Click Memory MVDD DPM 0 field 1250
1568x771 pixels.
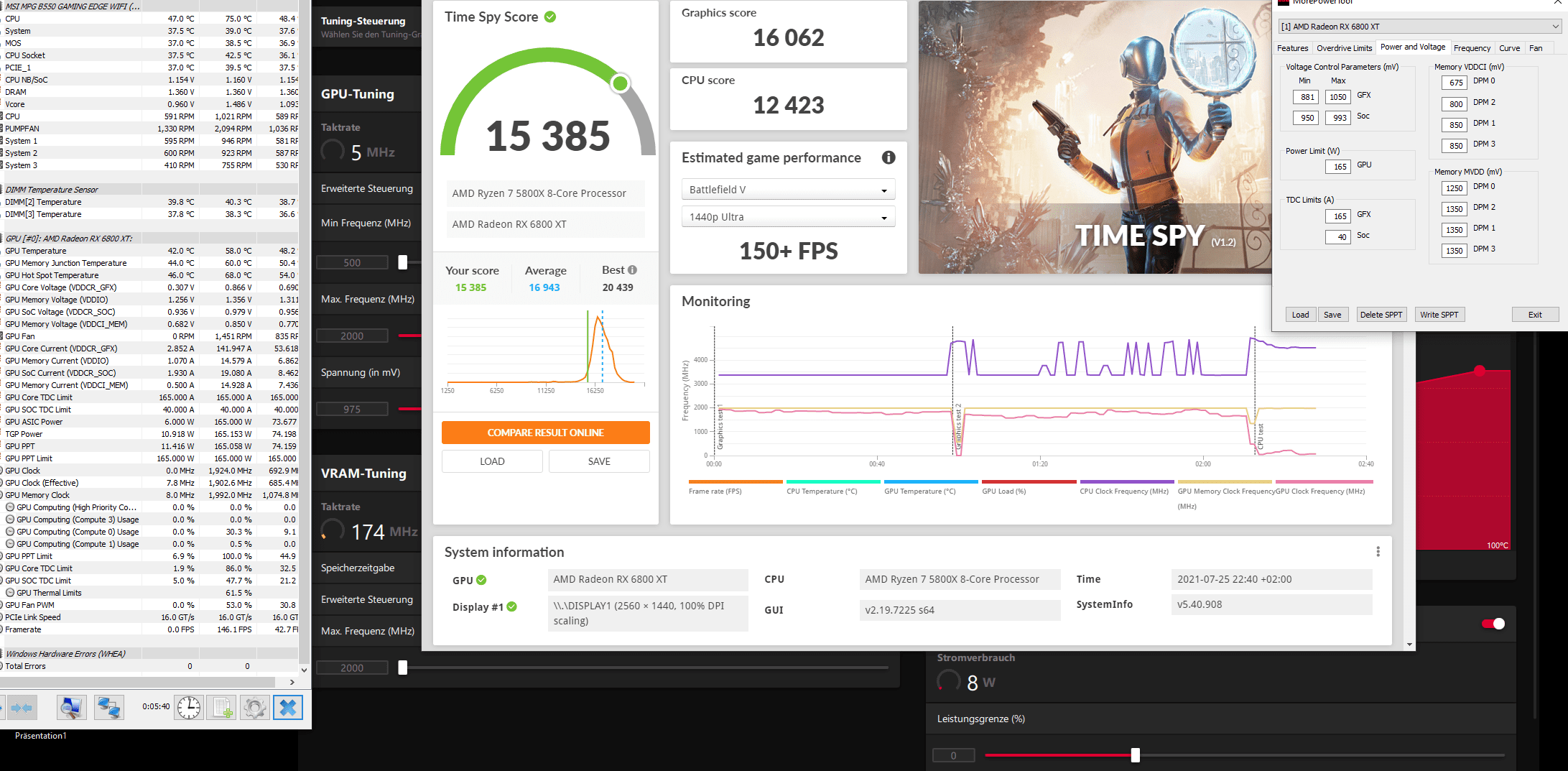[1455, 188]
